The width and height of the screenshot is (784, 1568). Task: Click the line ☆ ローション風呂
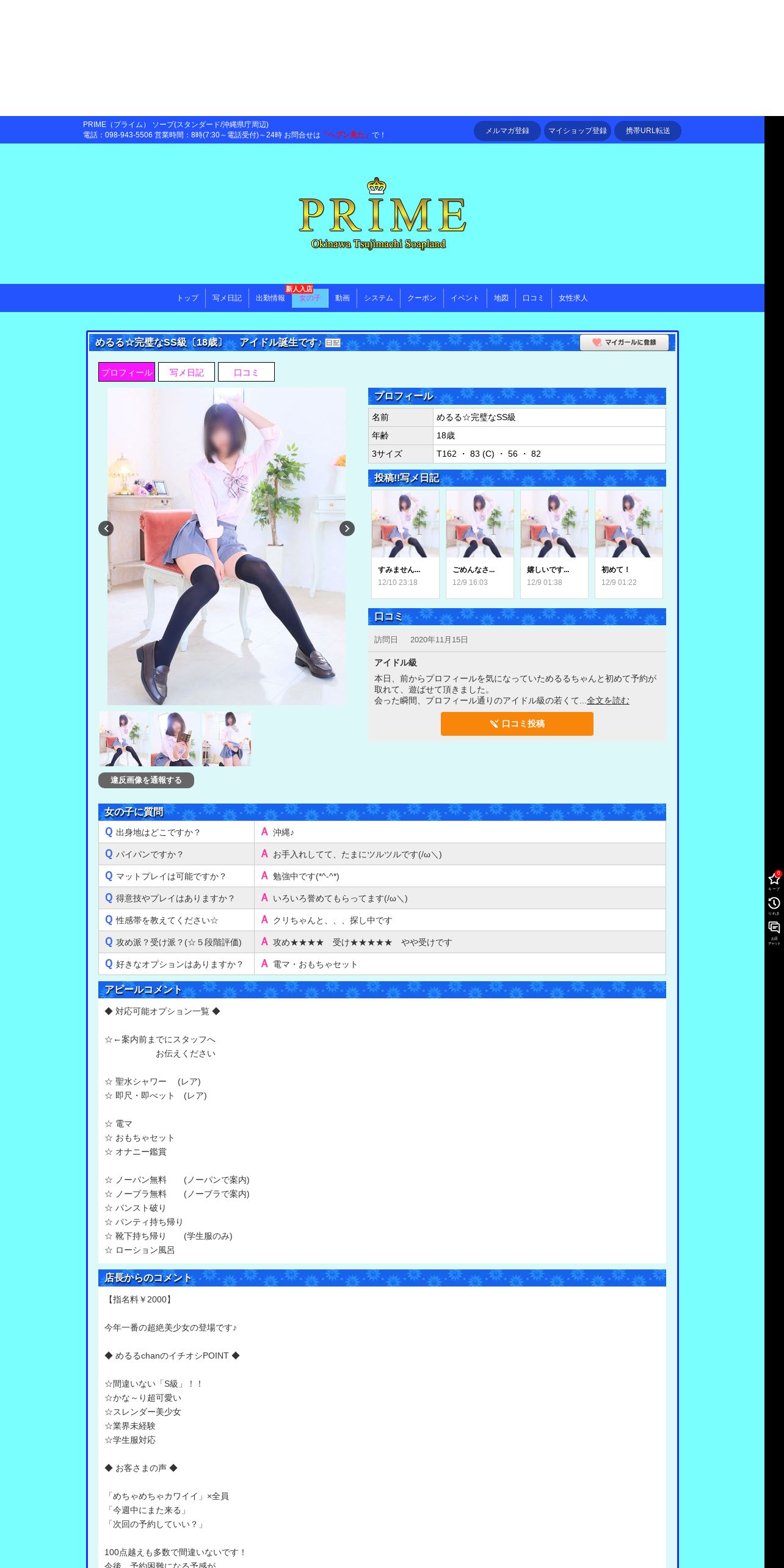pyautogui.click(x=140, y=1250)
